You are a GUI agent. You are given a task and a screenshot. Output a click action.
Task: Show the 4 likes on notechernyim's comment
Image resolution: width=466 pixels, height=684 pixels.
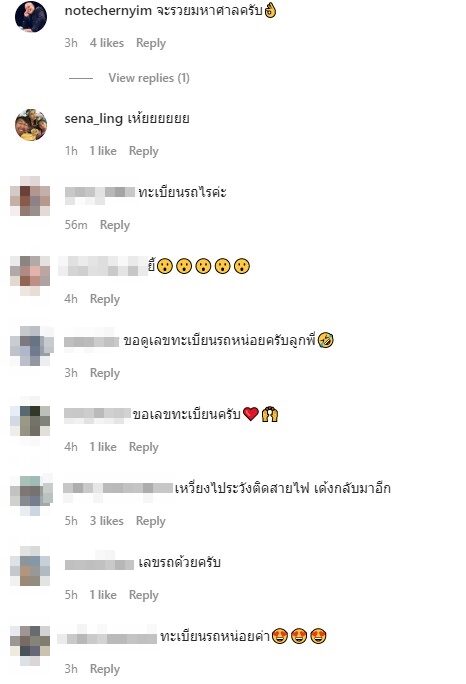(107, 43)
